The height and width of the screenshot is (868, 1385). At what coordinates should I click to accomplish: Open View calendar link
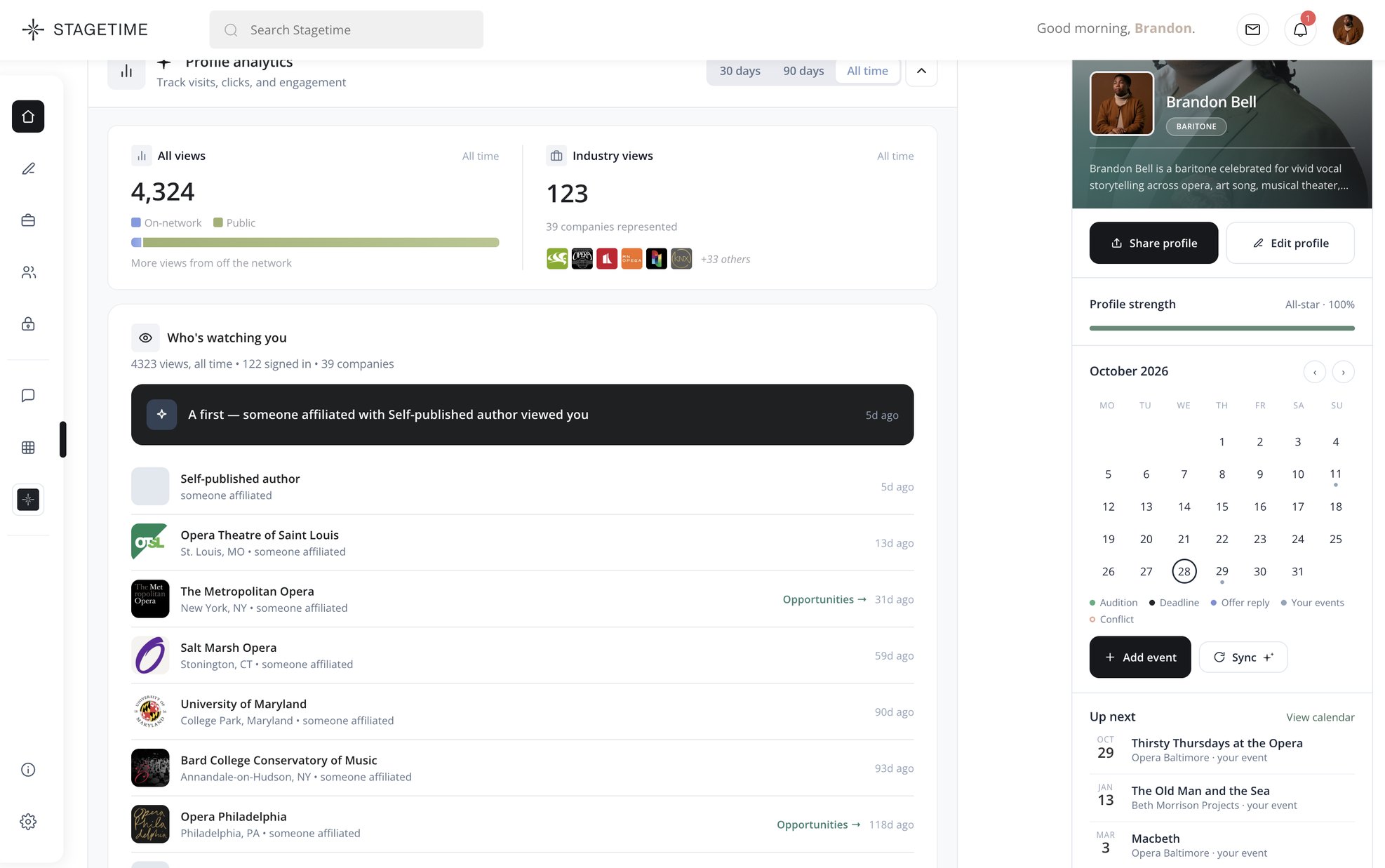1320,717
